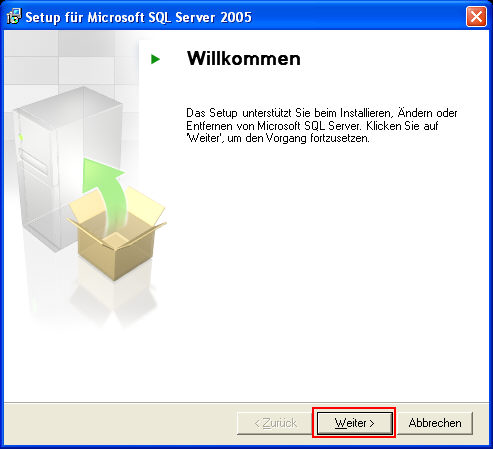Click the green curved upward arrow graphic
The width and height of the screenshot is (493, 449).
point(106,195)
